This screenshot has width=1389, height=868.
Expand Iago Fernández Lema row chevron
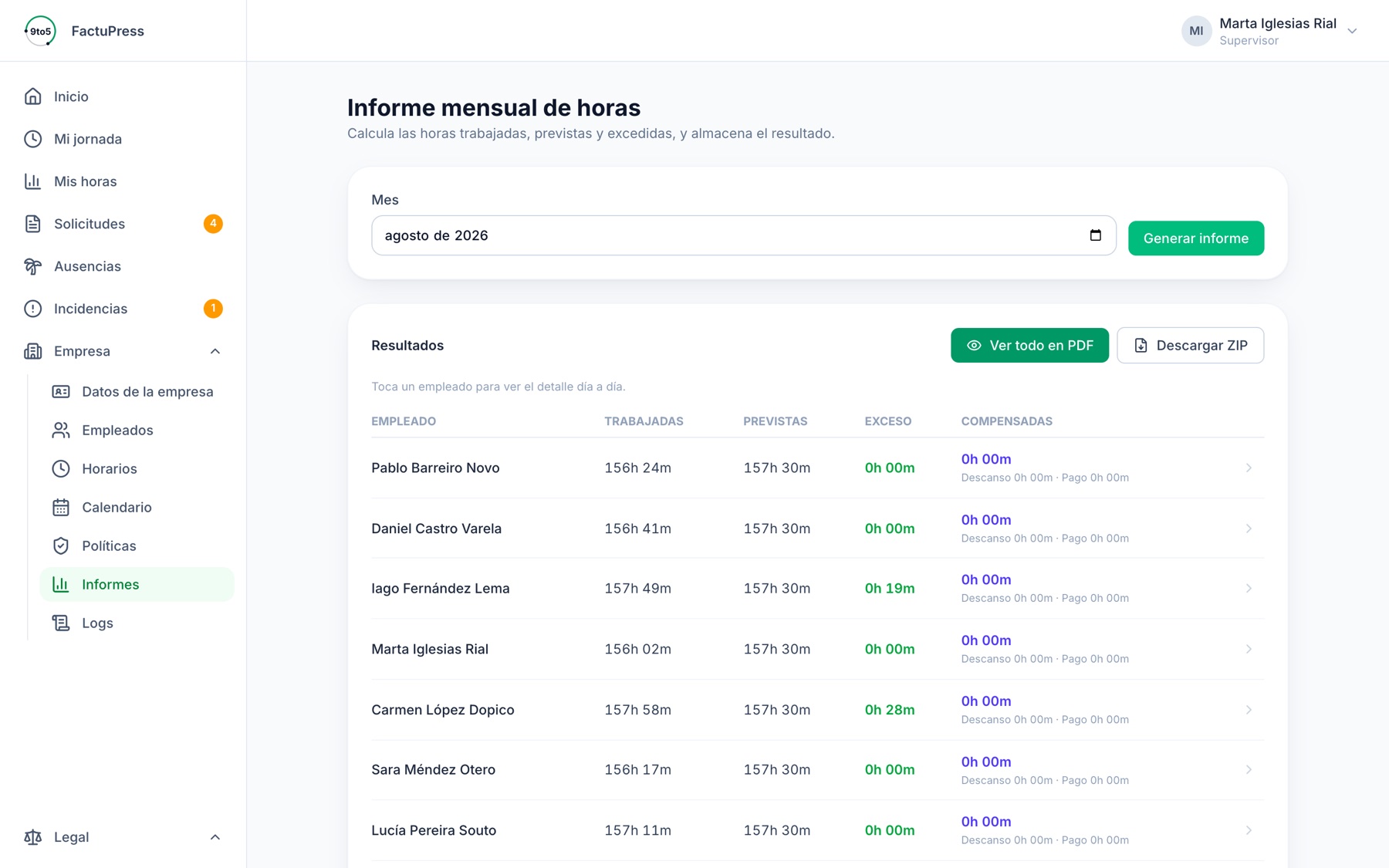pos(1249,589)
